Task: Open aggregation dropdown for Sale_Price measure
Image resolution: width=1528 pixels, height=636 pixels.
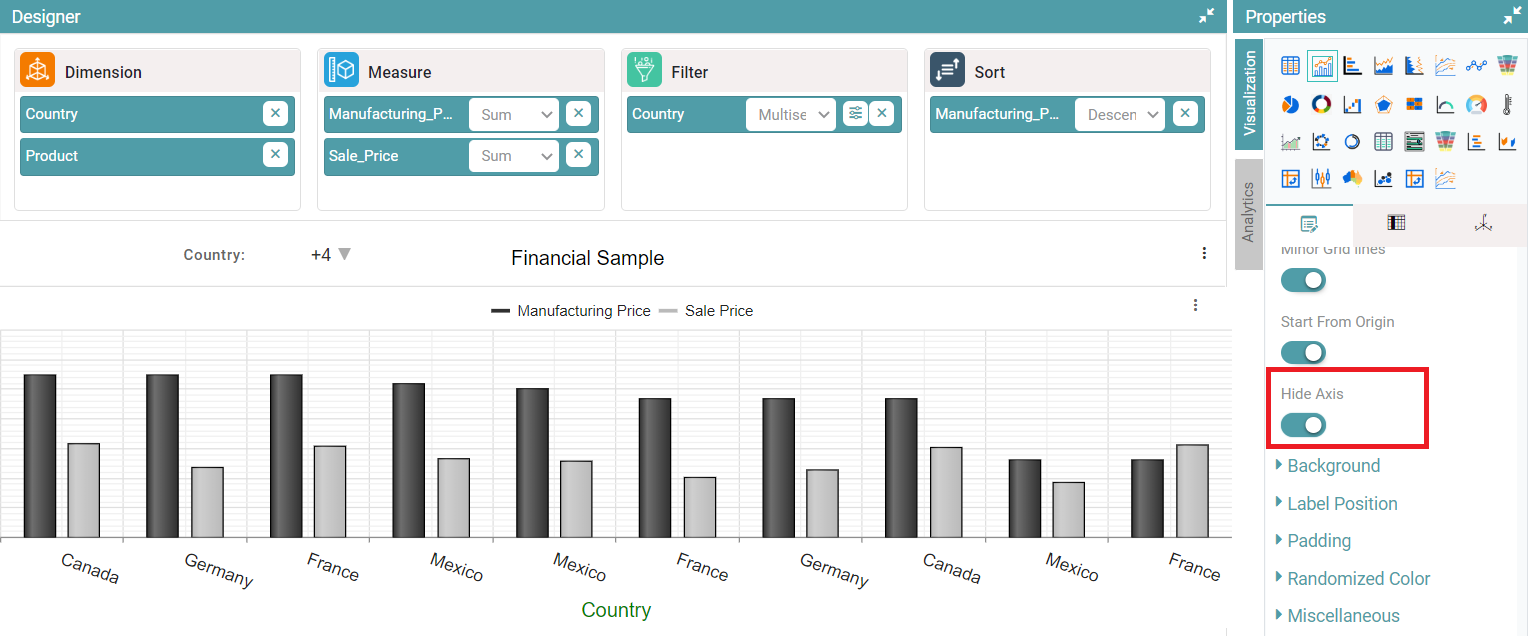Action: tap(514, 156)
